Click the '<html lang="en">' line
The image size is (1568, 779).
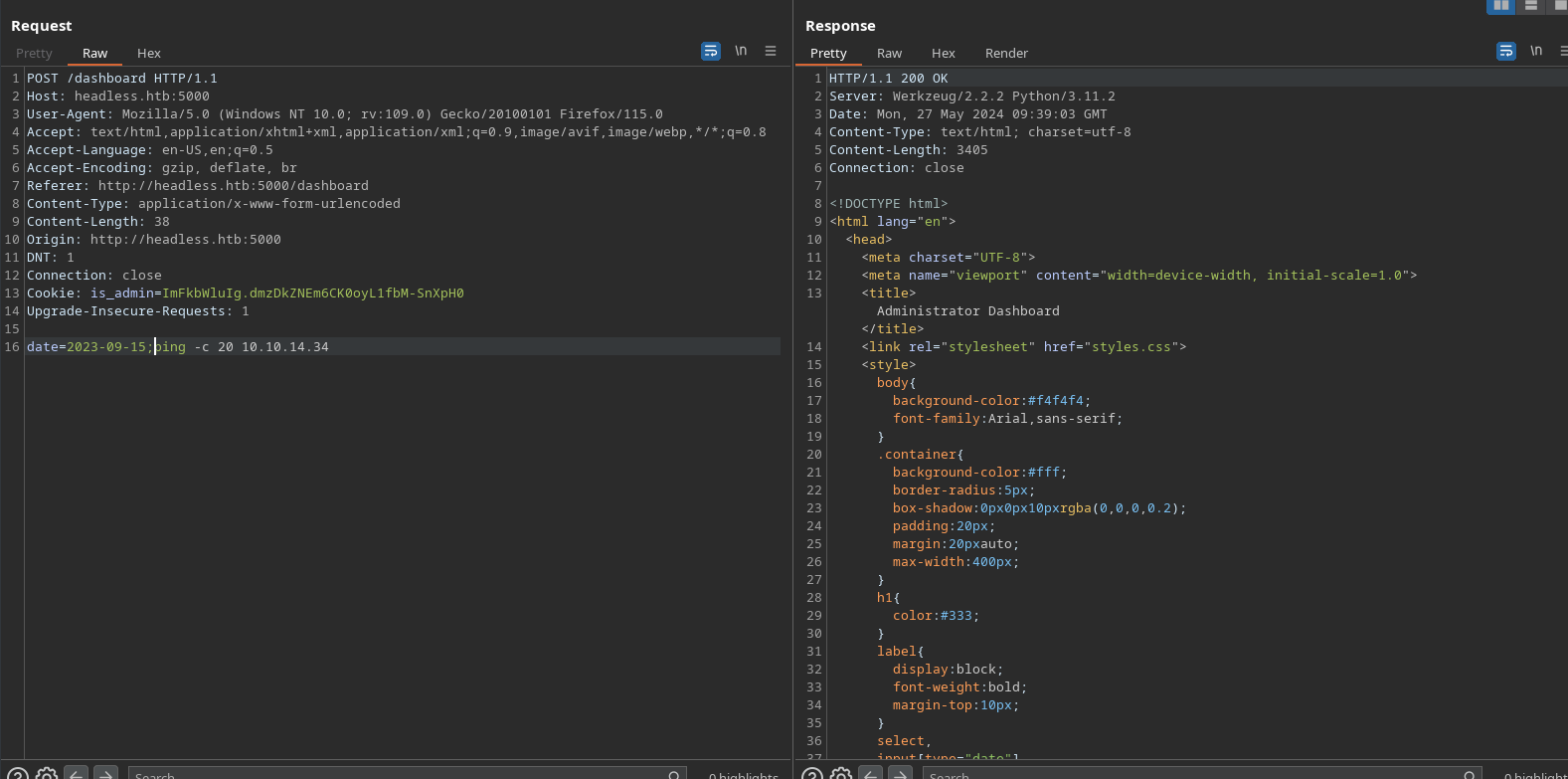(x=893, y=222)
